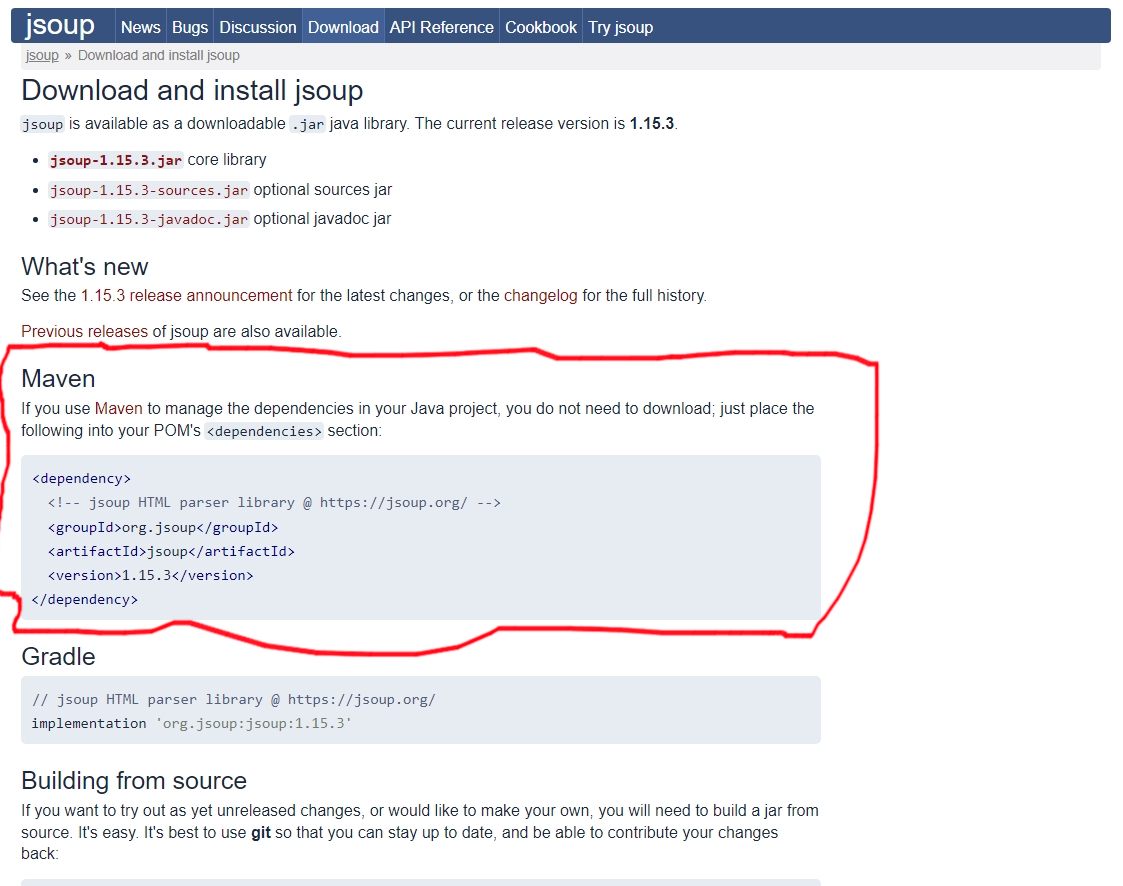Click the Gradle section heading

58,656
